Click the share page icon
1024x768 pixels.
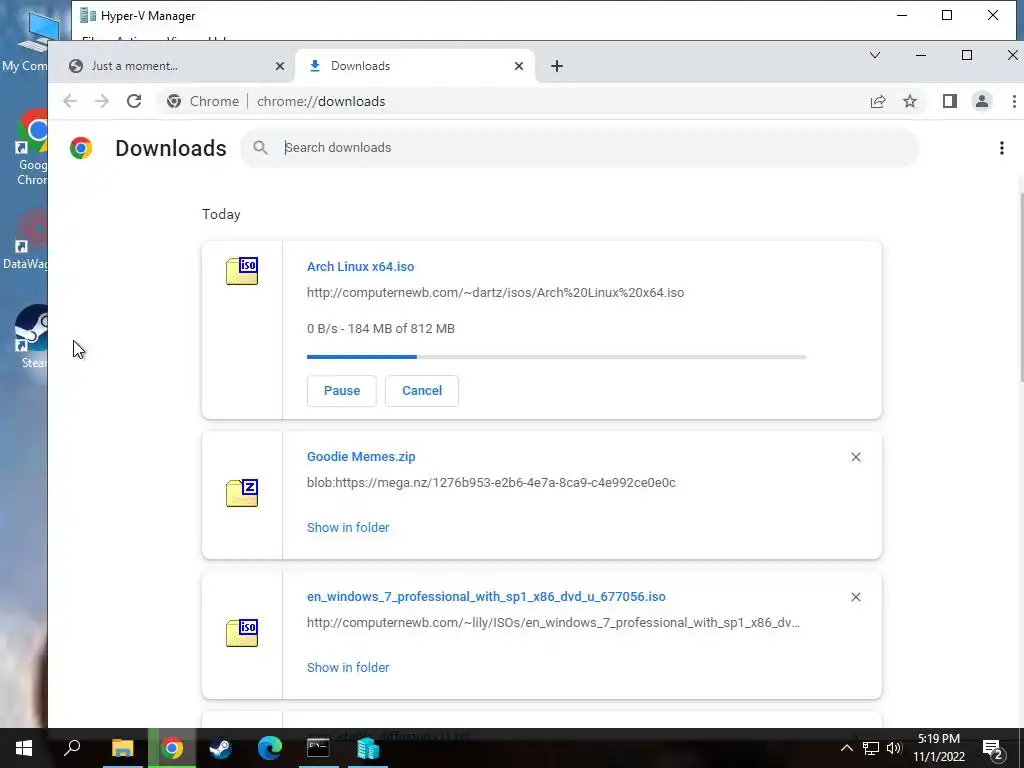[x=878, y=101]
